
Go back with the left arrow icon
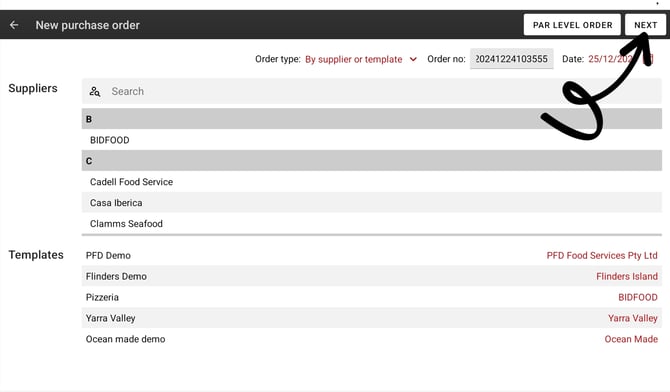(x=14, y=25)
